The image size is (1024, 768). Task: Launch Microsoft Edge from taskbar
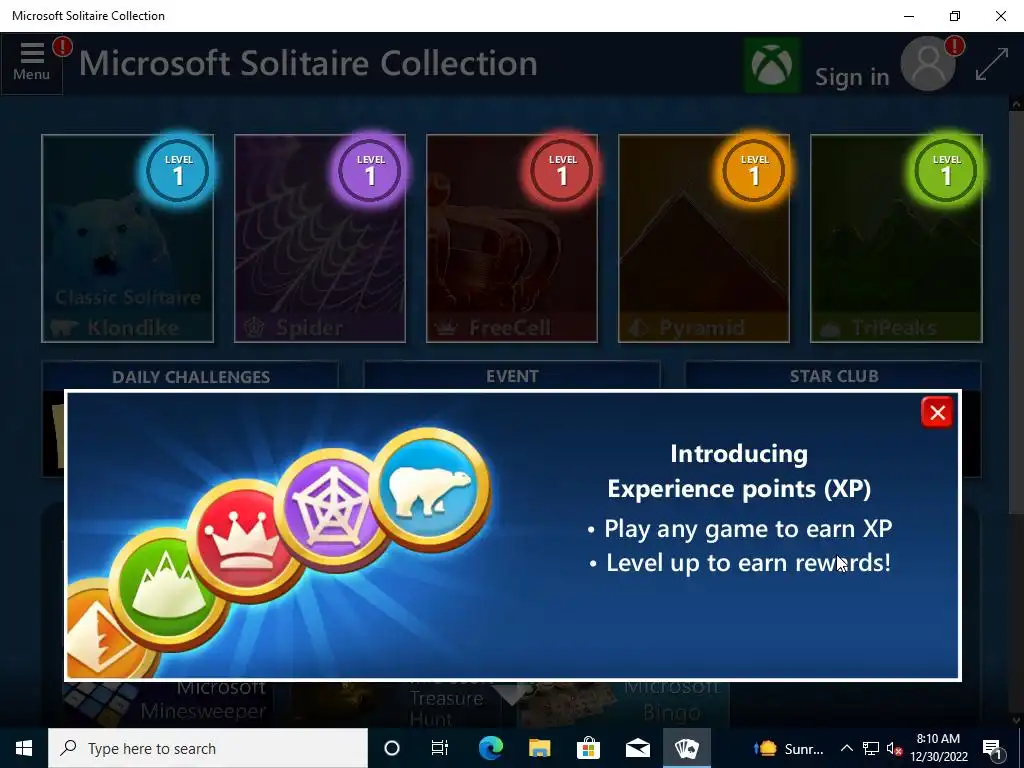tap(490, 748)
